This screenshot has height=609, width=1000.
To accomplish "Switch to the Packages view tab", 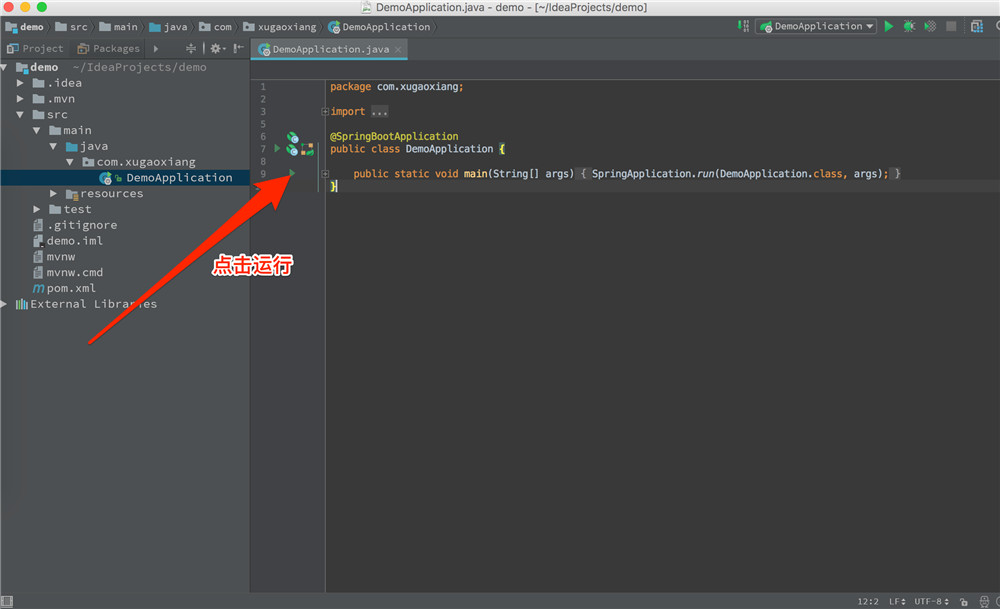I will coord(108,48).
